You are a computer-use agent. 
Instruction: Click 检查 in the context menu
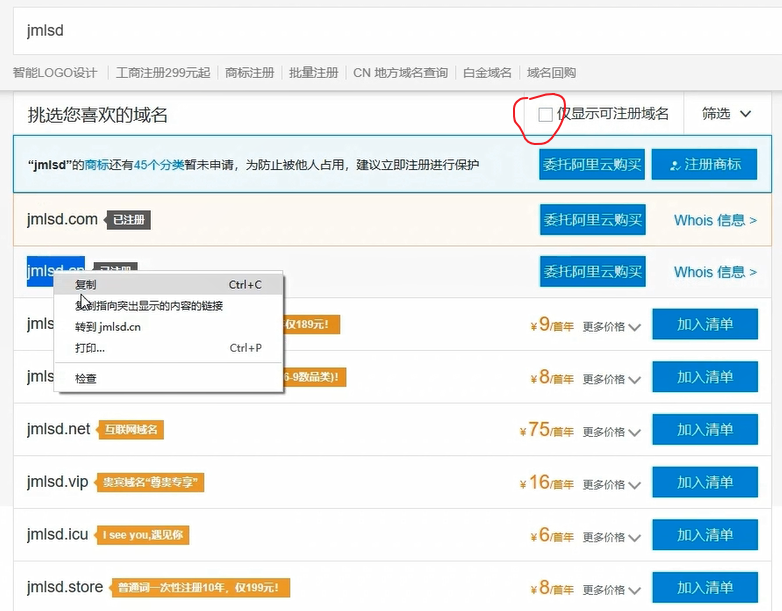point(86,379)
